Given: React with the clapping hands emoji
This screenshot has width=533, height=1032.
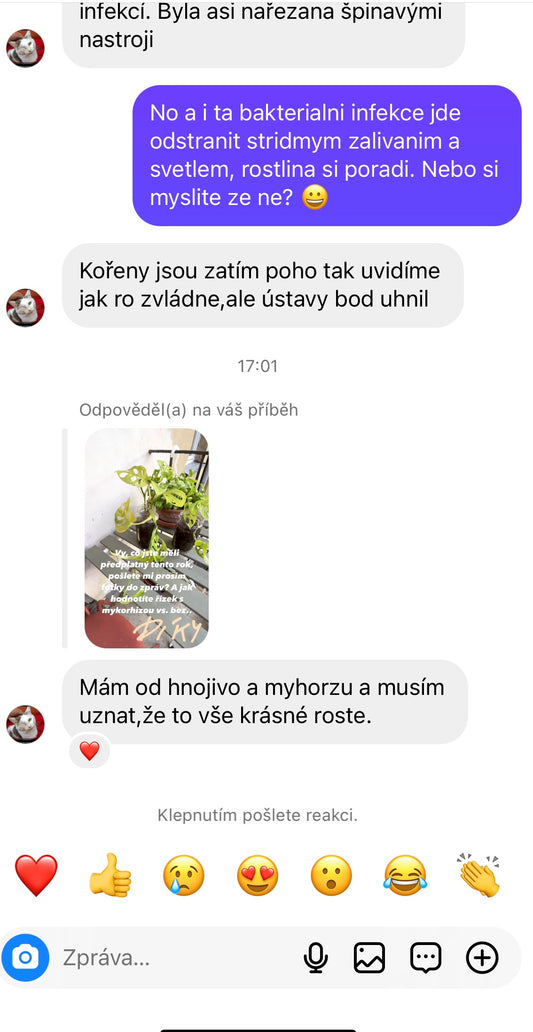Looking at the screenshot, I should tap(479, 875).
